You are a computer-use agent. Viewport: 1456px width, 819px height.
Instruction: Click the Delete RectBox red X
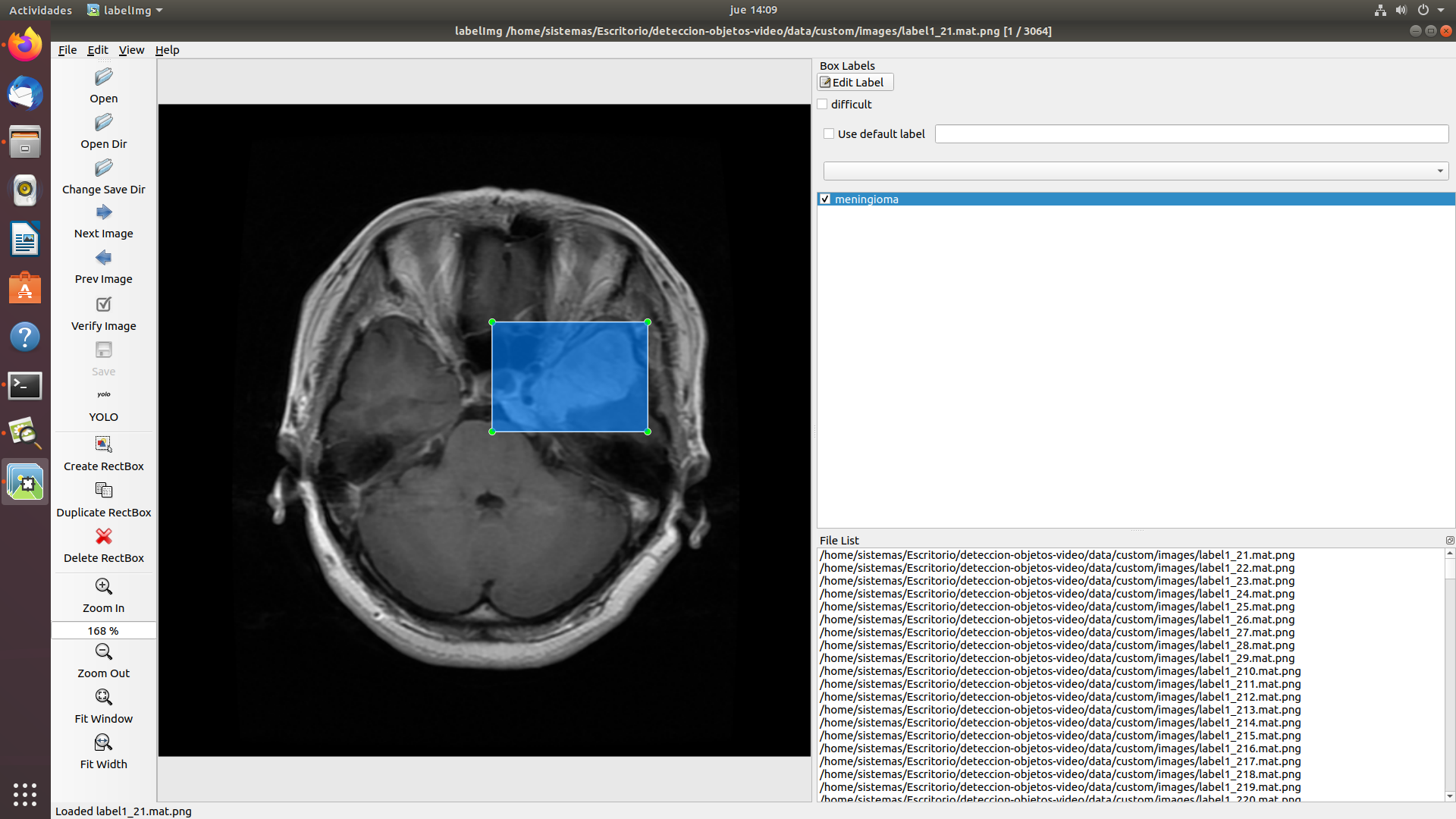click(104, 536)
